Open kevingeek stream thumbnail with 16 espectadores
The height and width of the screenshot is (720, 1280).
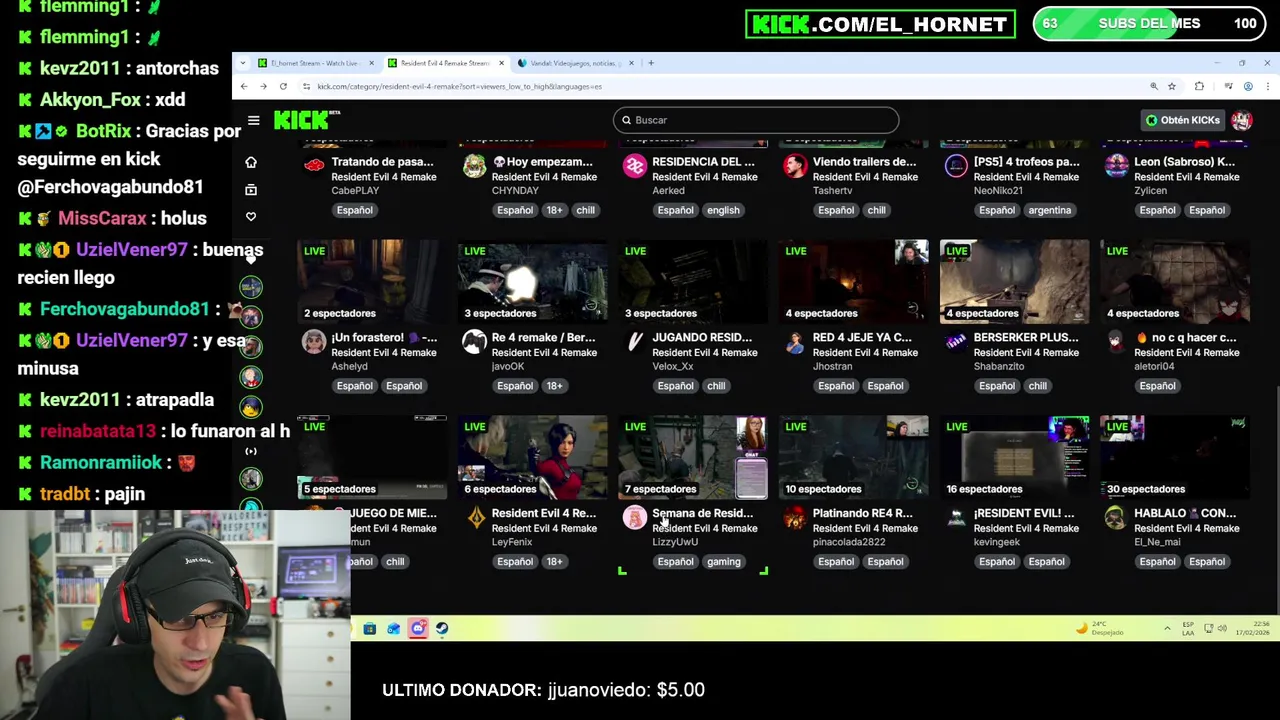click(1014, 457)
